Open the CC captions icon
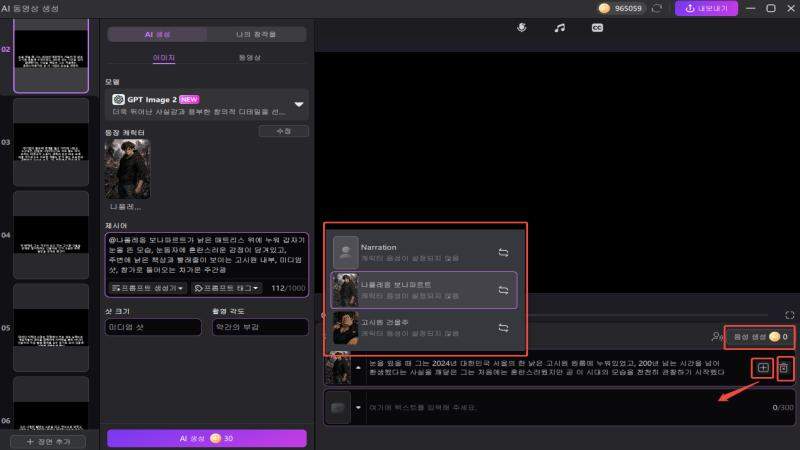This screenshot has width=800, height=450. click(x=597, y=28)
